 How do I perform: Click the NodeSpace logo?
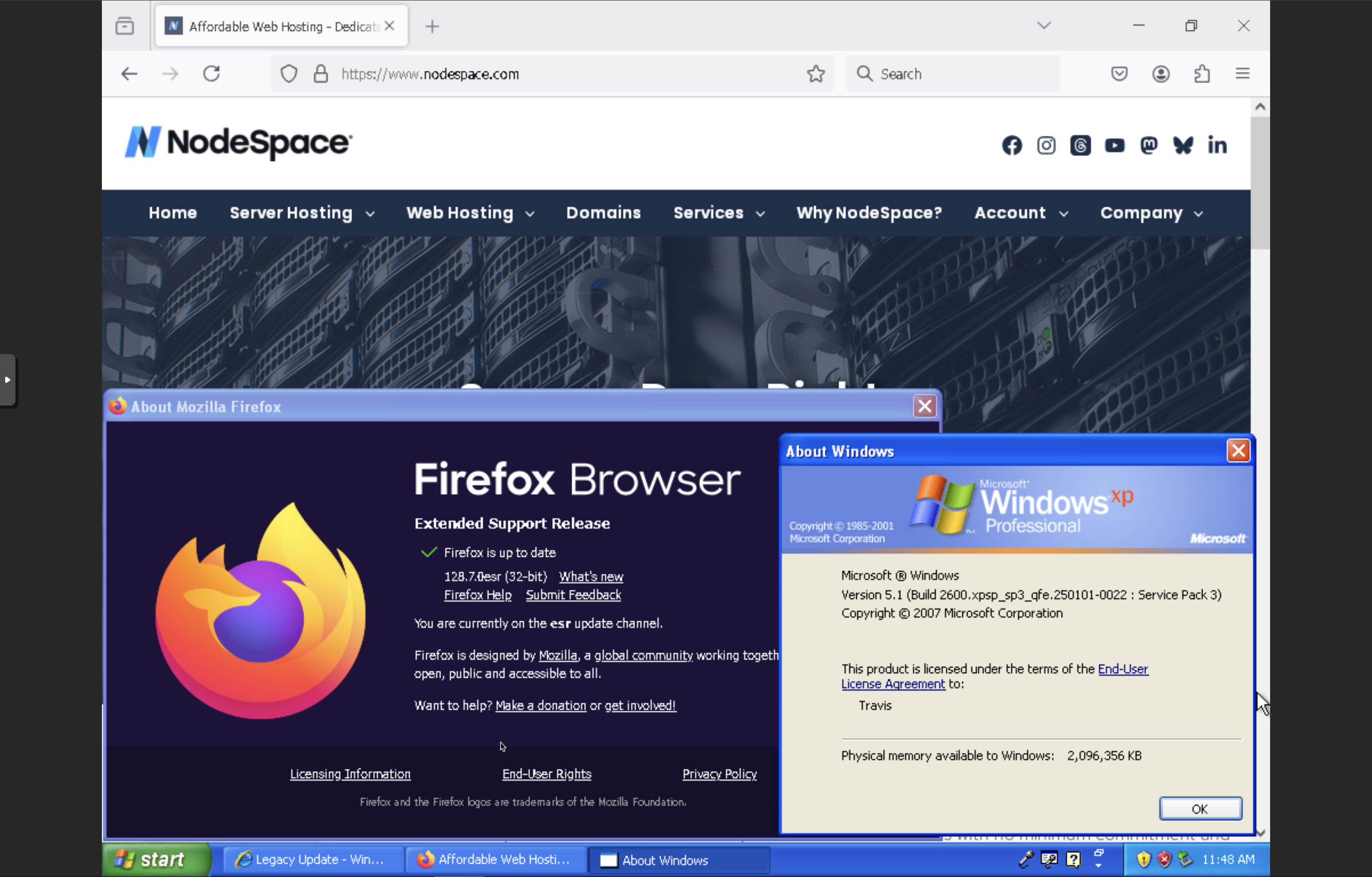point(238,143)
